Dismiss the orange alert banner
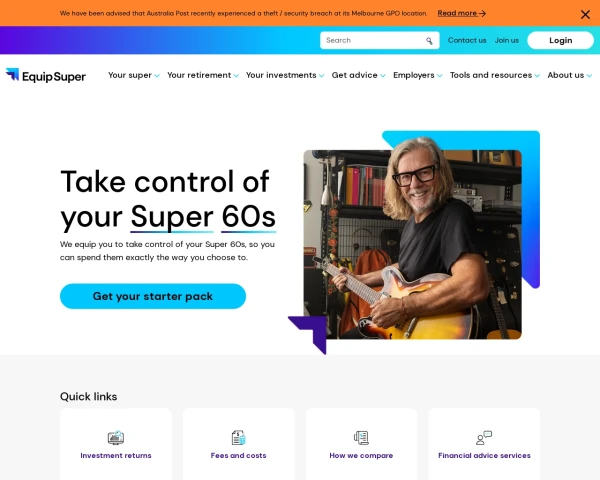 [x=585, y=15]
